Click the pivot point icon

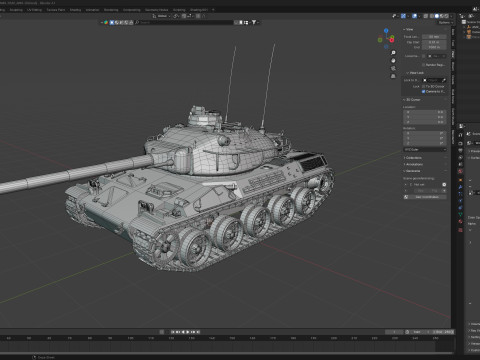tap(175, 16)
